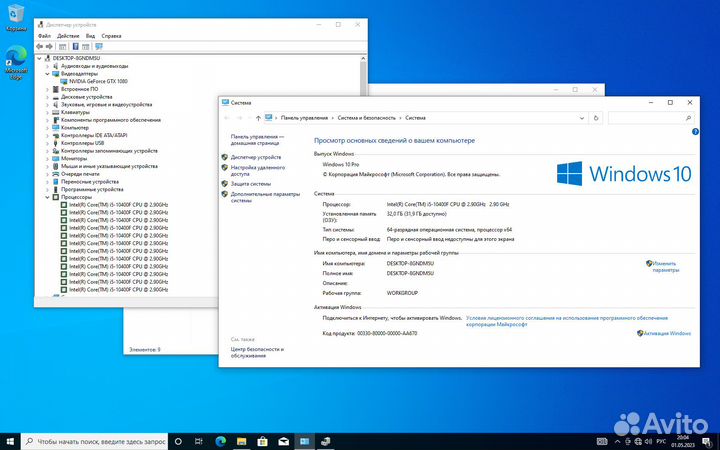
Task: Open Настройка удаленного доступа link
Action: point(258,171)
